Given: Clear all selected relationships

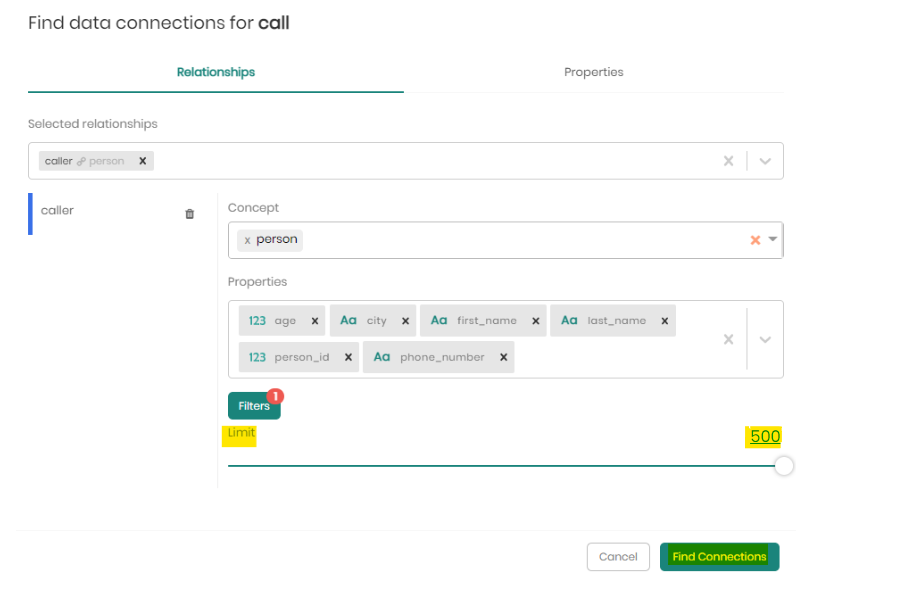Looking at the screenshot, I should [x=728, y=161].
